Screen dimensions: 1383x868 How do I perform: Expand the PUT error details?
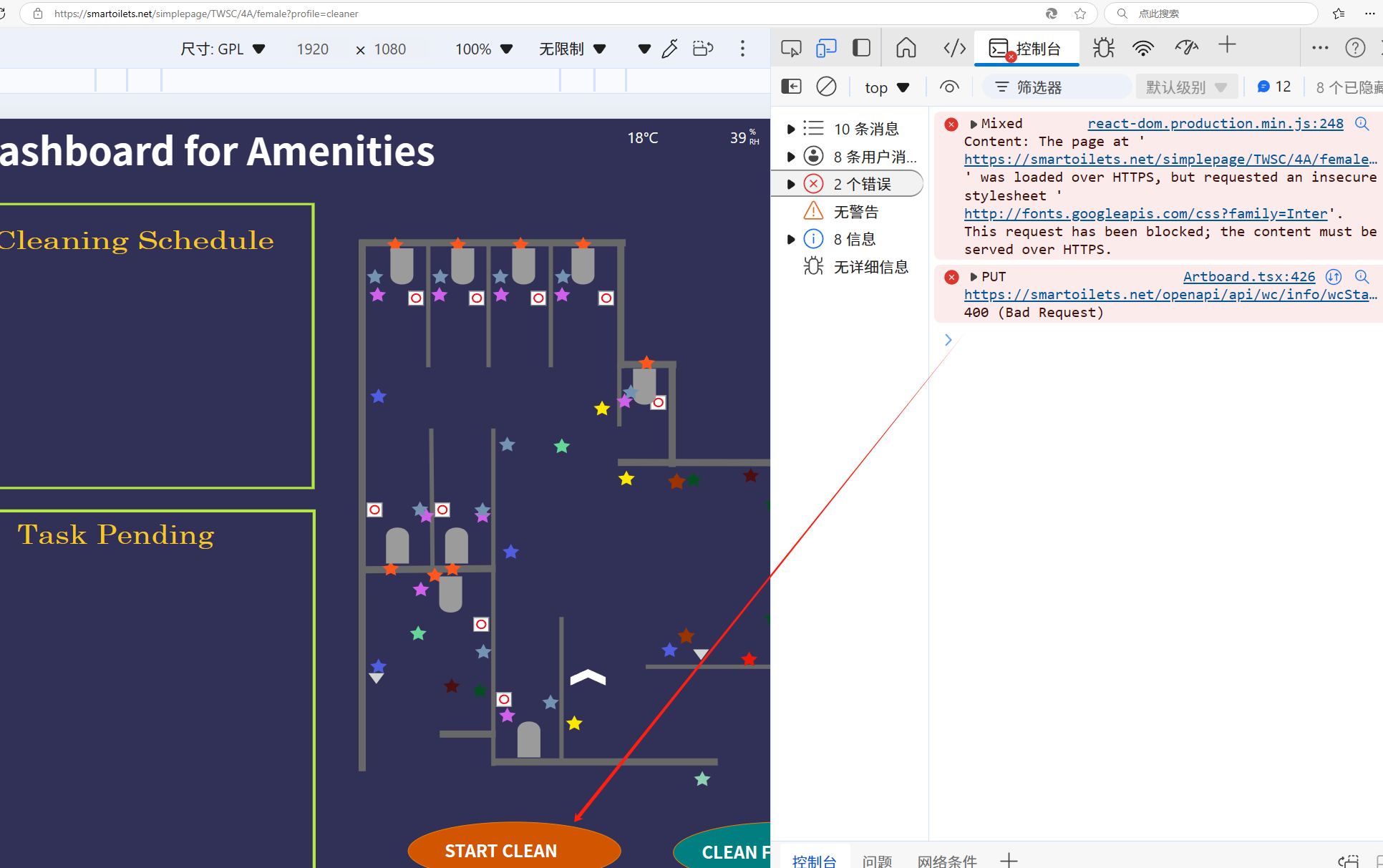(974, 277)
